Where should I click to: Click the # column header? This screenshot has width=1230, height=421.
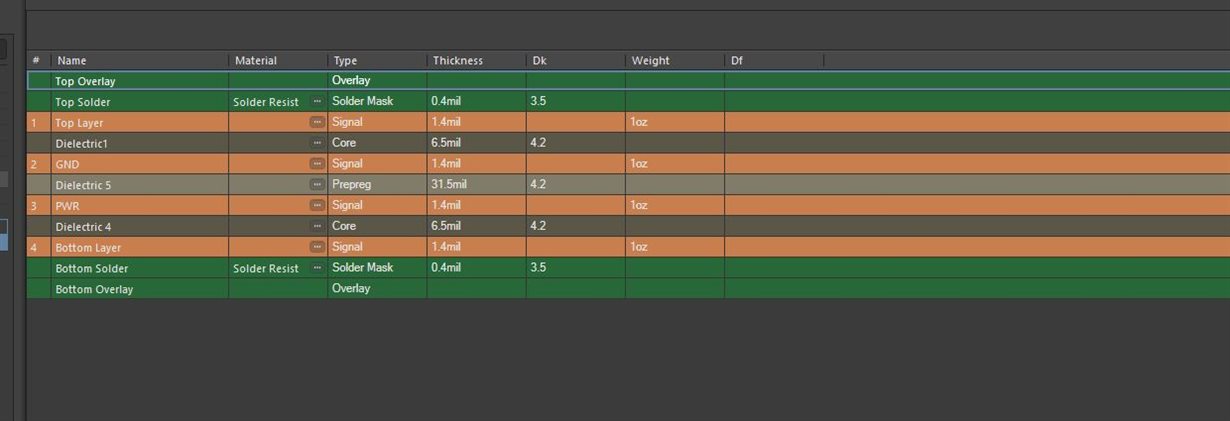click(38, 61)
